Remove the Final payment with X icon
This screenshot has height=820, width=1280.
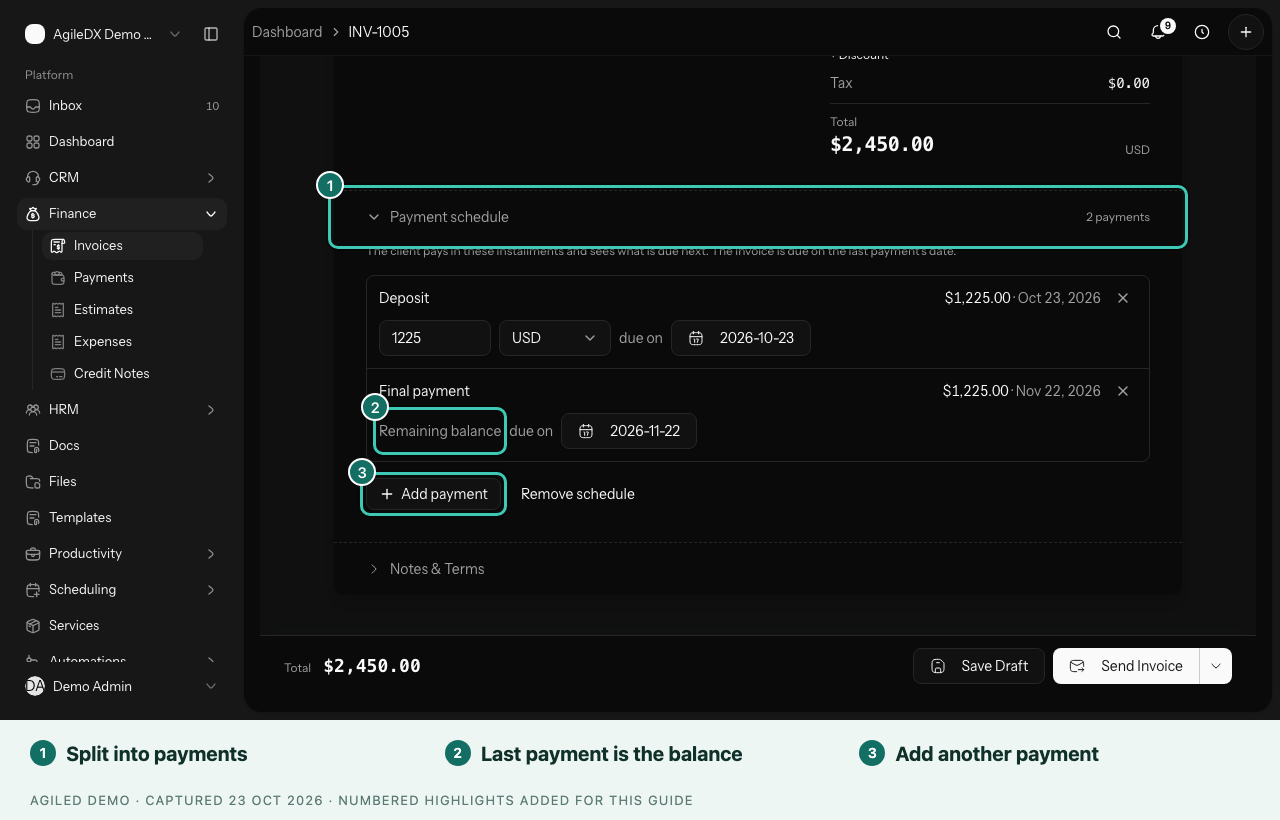point(1123,391)
